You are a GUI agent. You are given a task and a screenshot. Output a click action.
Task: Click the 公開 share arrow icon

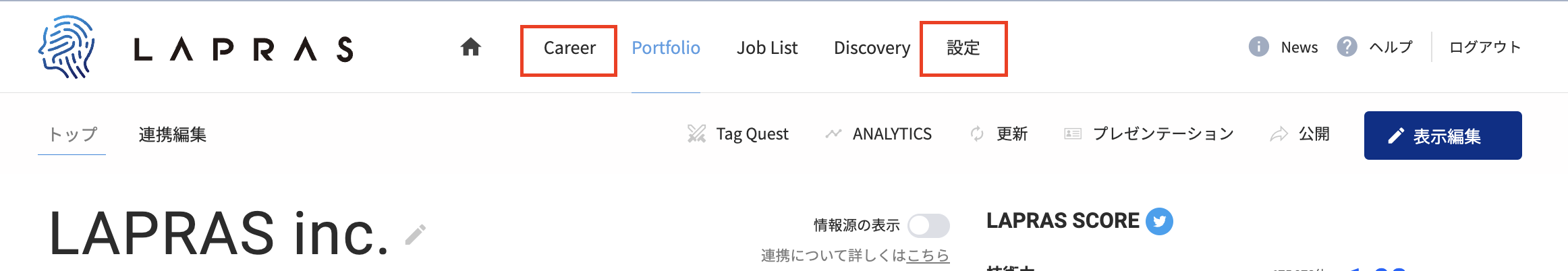[1279, 134]
